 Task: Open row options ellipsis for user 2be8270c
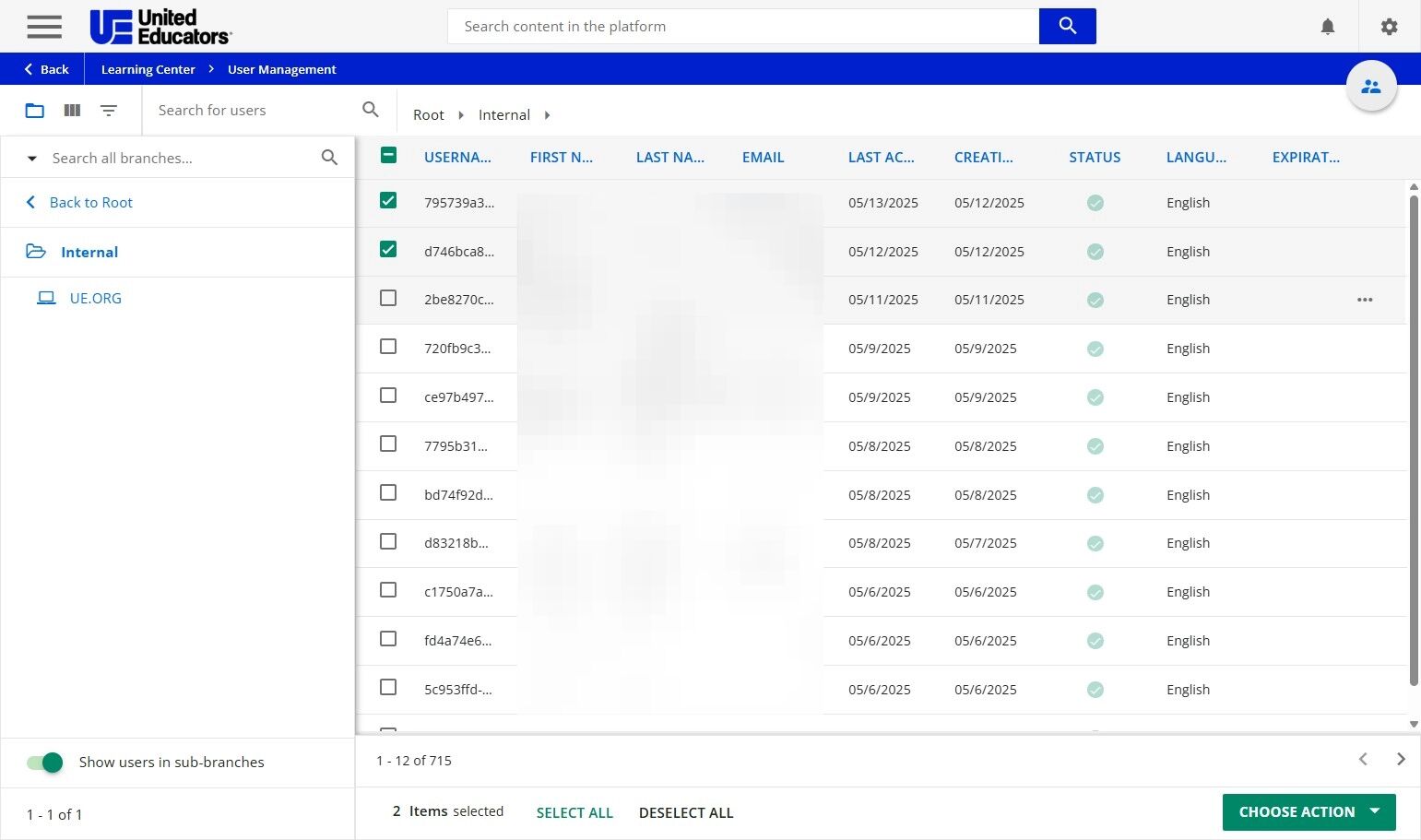(1365, 300)
